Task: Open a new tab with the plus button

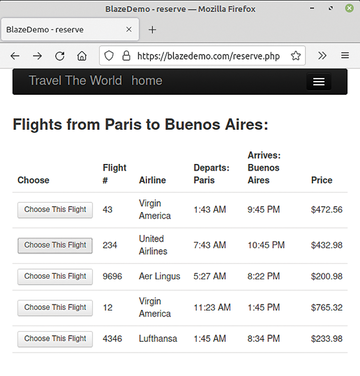Action: [152, 30]
